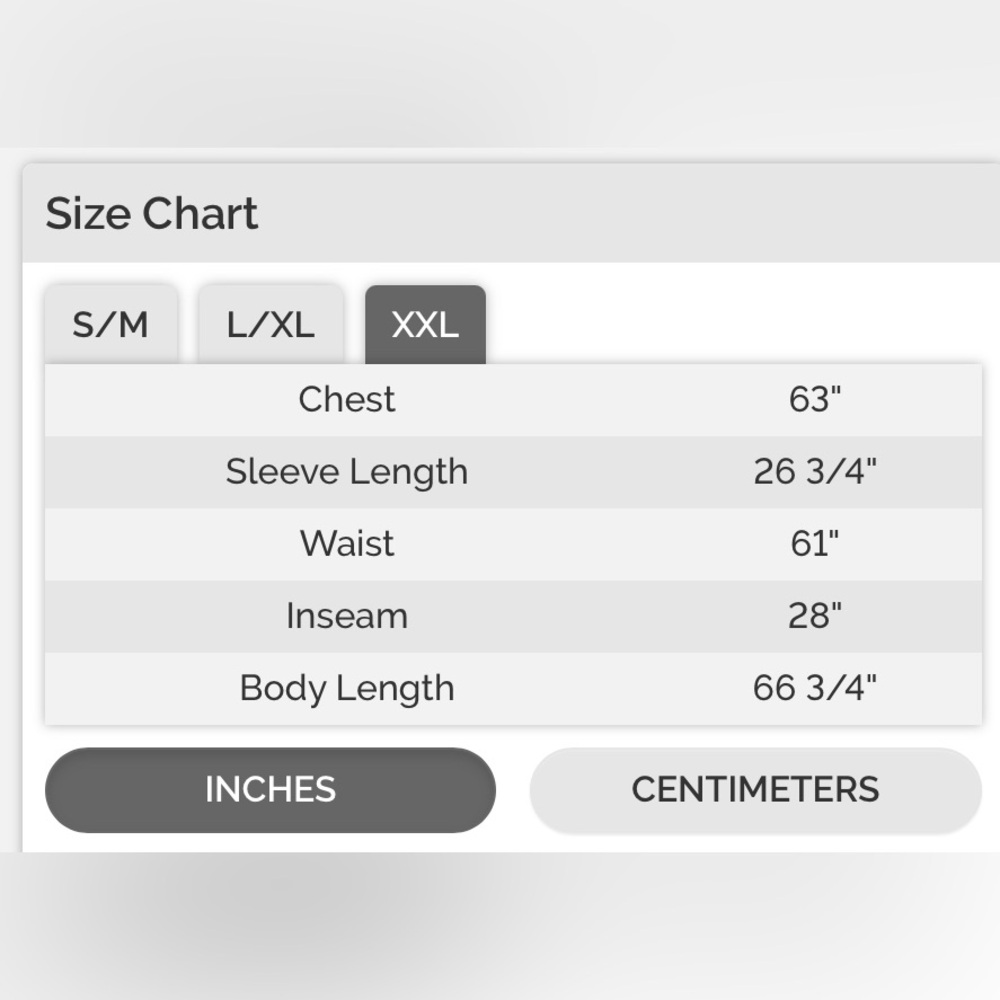
Task: Open the XXL size tab
Action: point(425,325)
